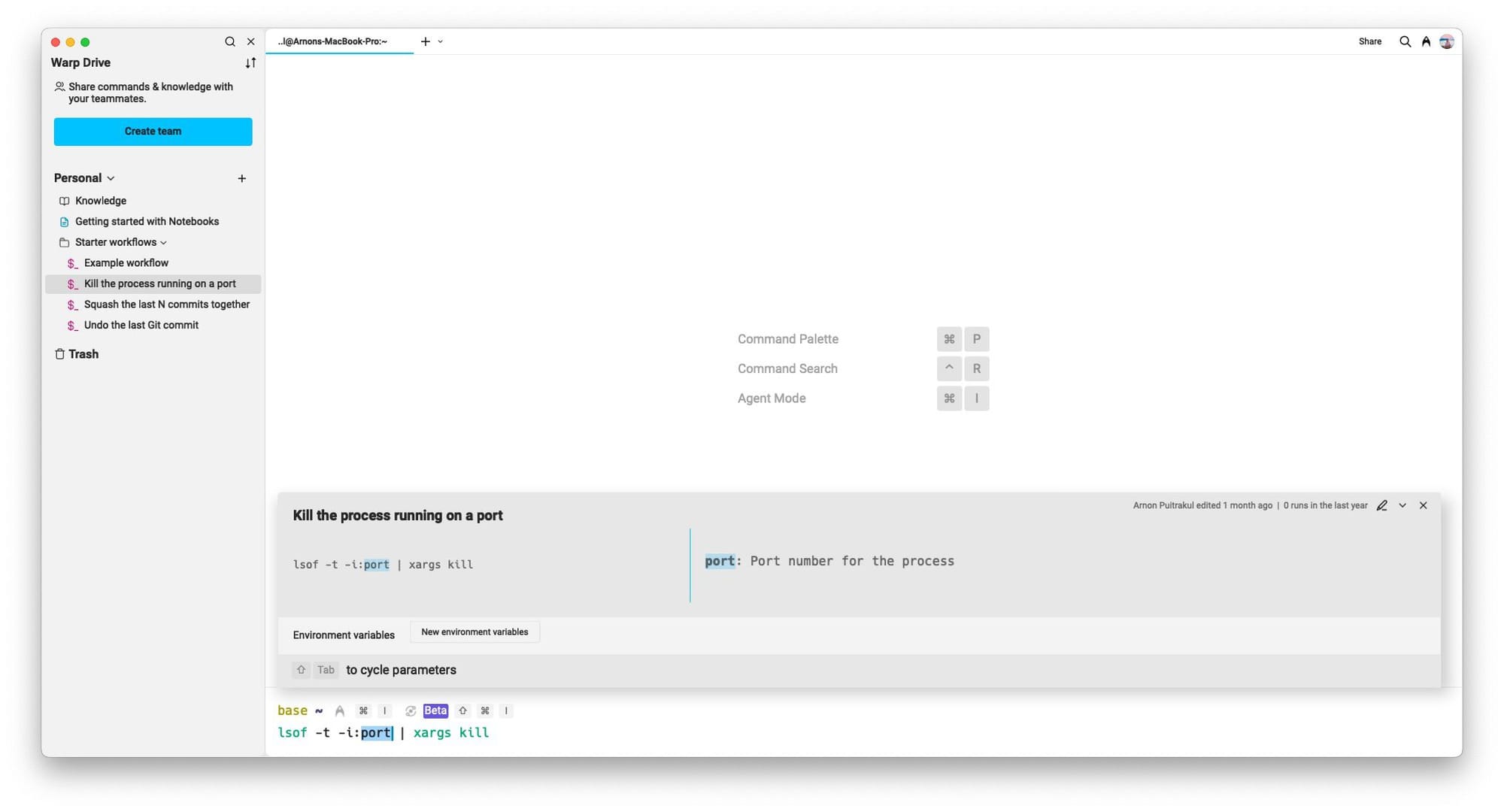Screen dimensions: 1504x812
Task: Edit the workflow with the pencil icon
Action: [x=1381, y=506]
